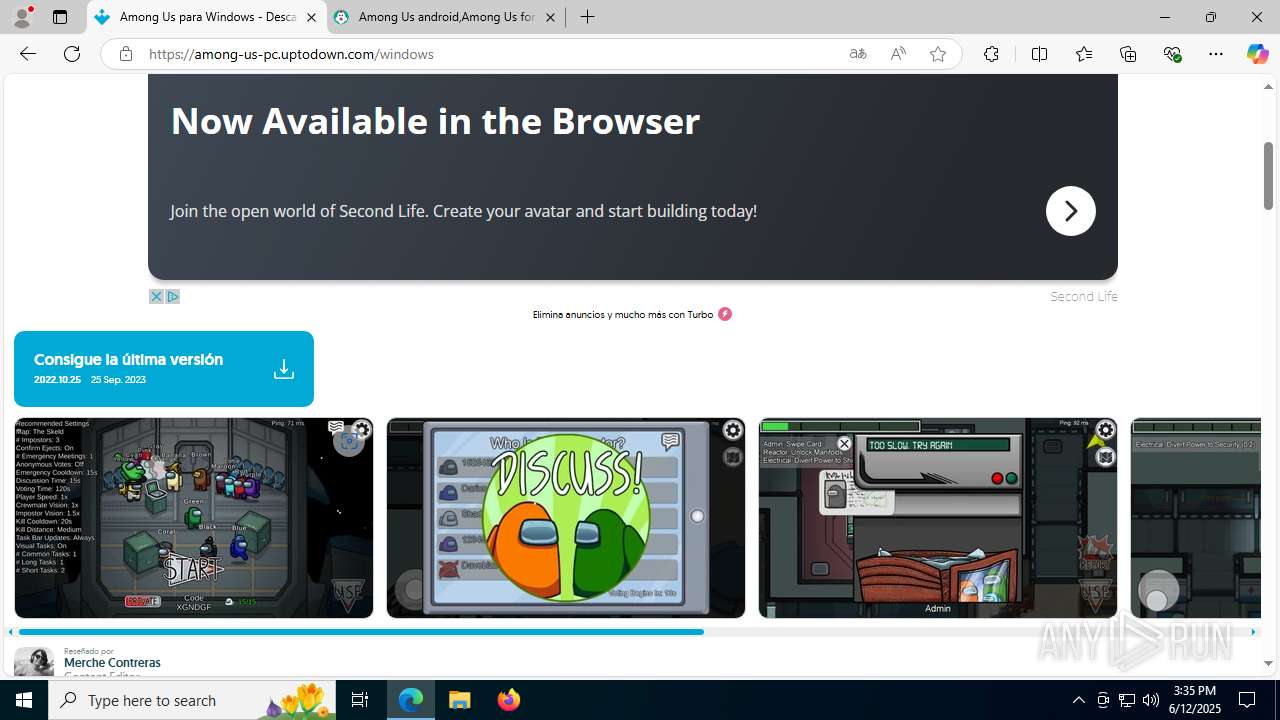Show translate options icon
This screenshot has height=720, width=1280.
(x=858, y=54)
